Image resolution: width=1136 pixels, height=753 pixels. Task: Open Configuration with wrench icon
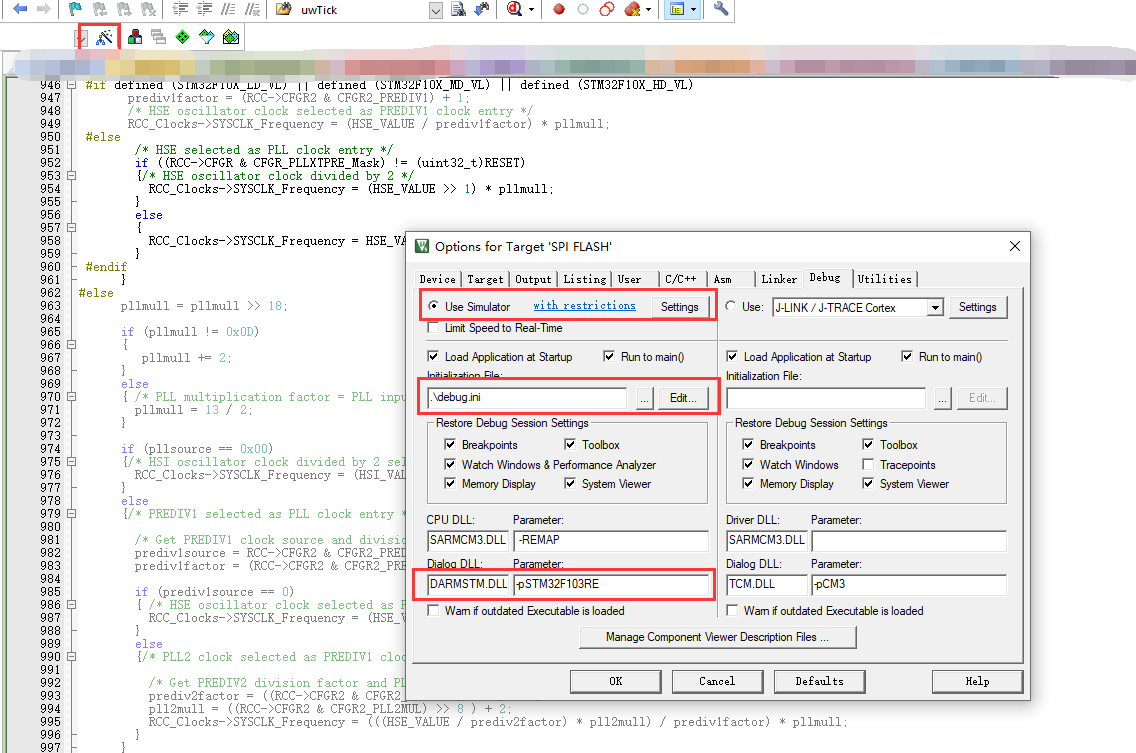coord(721,9)
